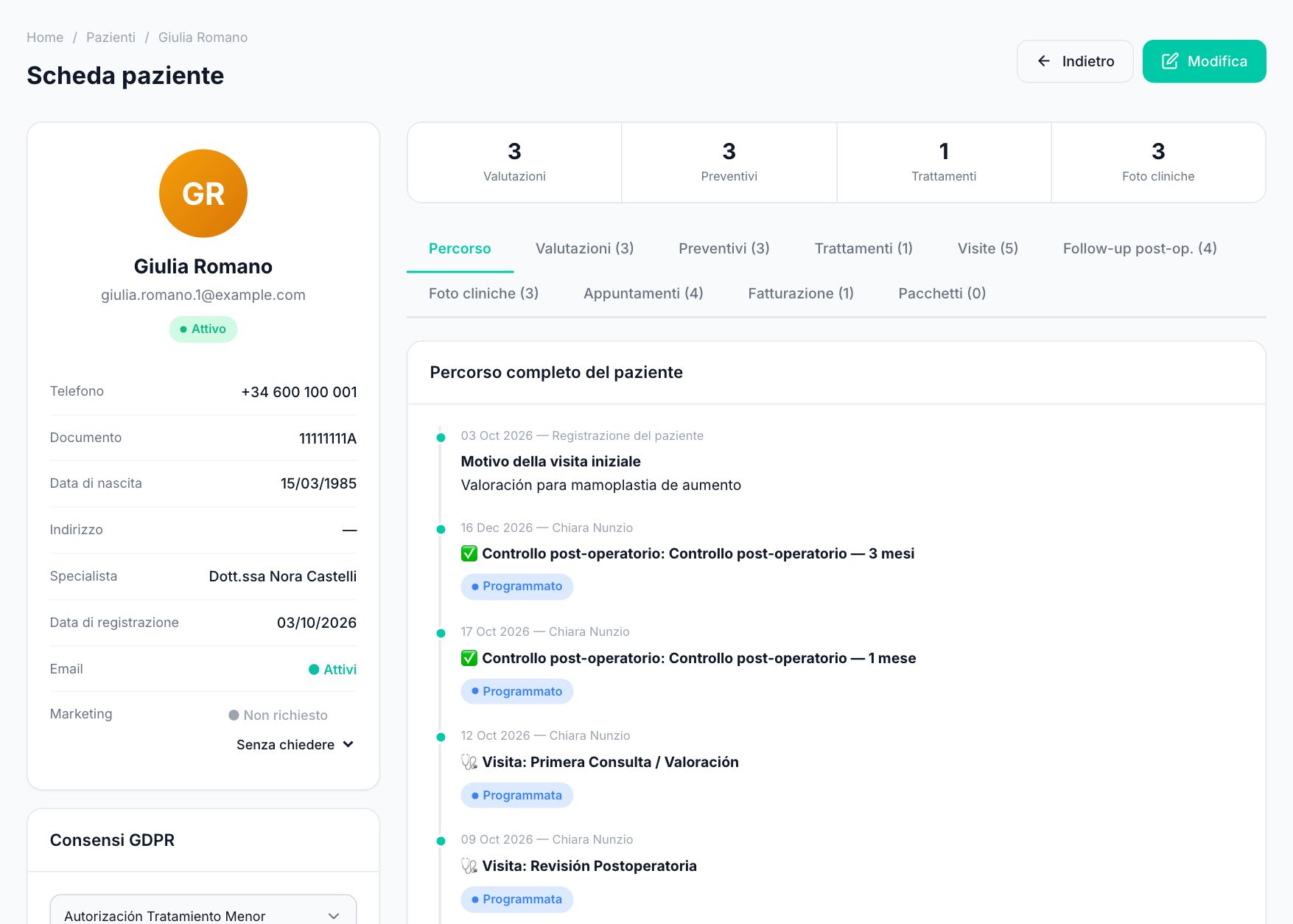Screen dimensions: 1293x924
Task: Select the Trattamenti (1) tab
Action: point(863,248)
